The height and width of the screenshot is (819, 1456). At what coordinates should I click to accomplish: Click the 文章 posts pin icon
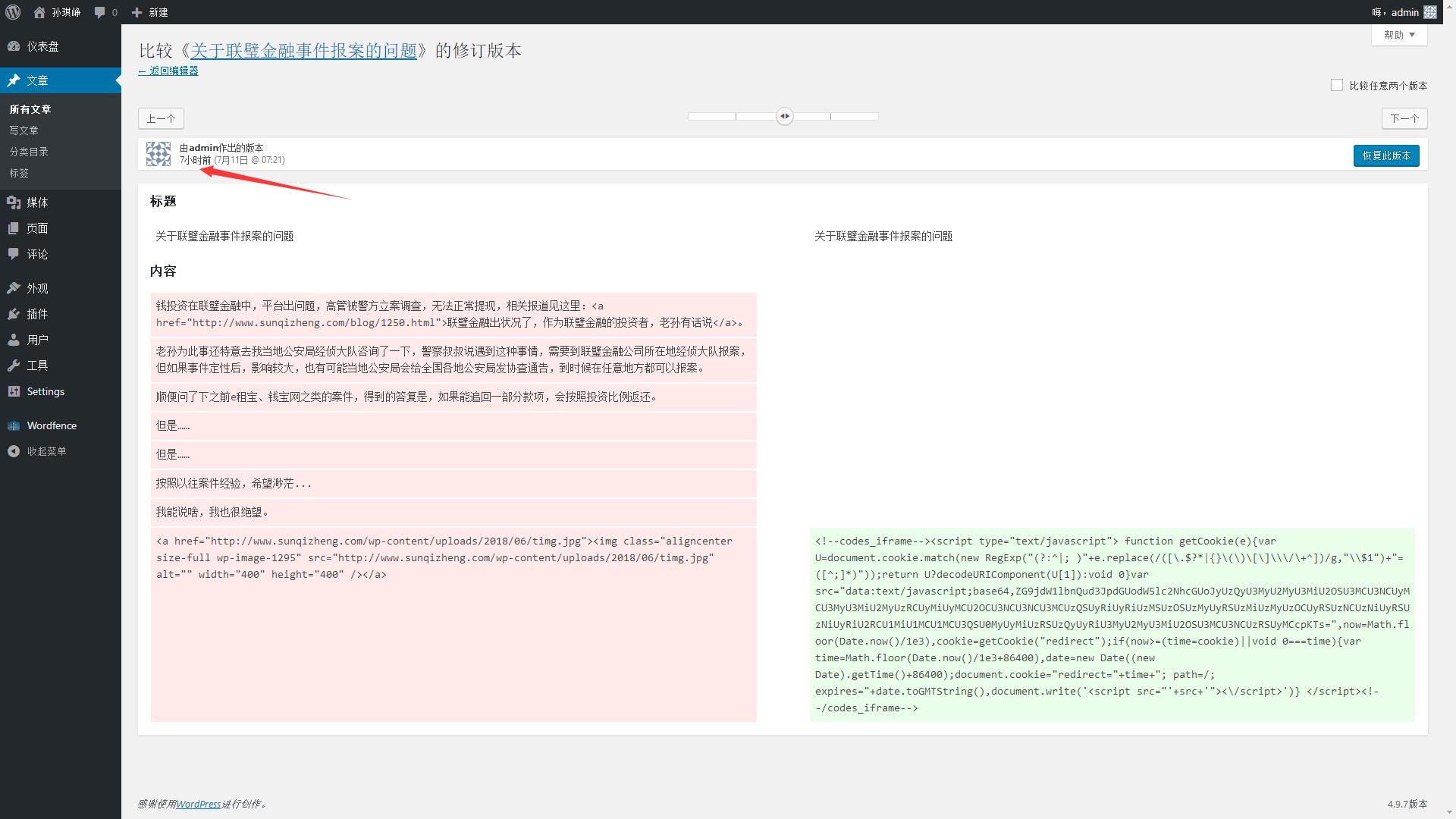click(x=14, y=80)
